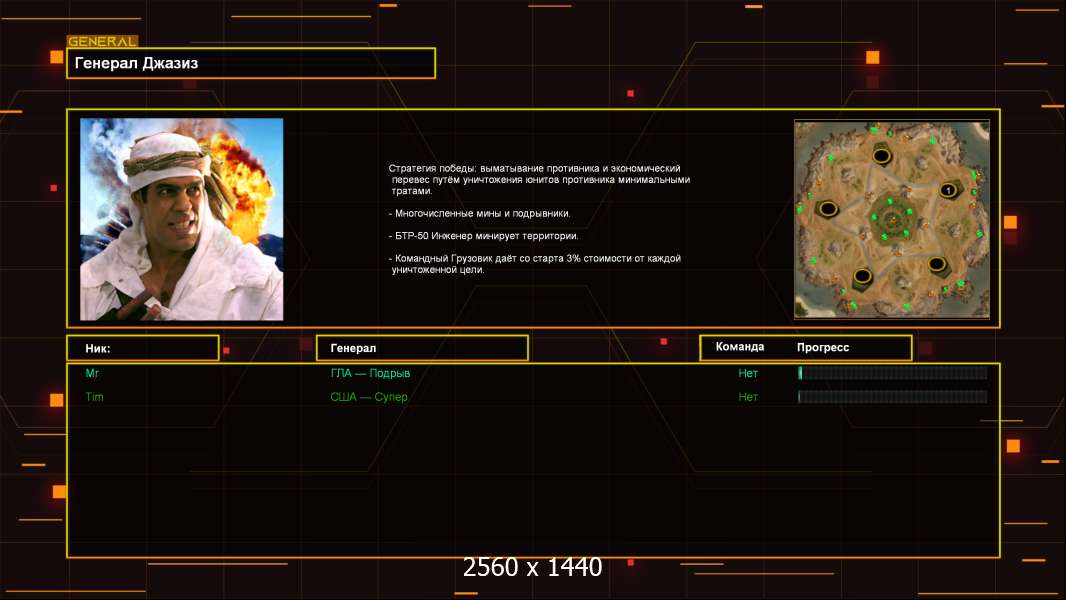Click the 'Командный Грузовик' description line

coord(534,264)
